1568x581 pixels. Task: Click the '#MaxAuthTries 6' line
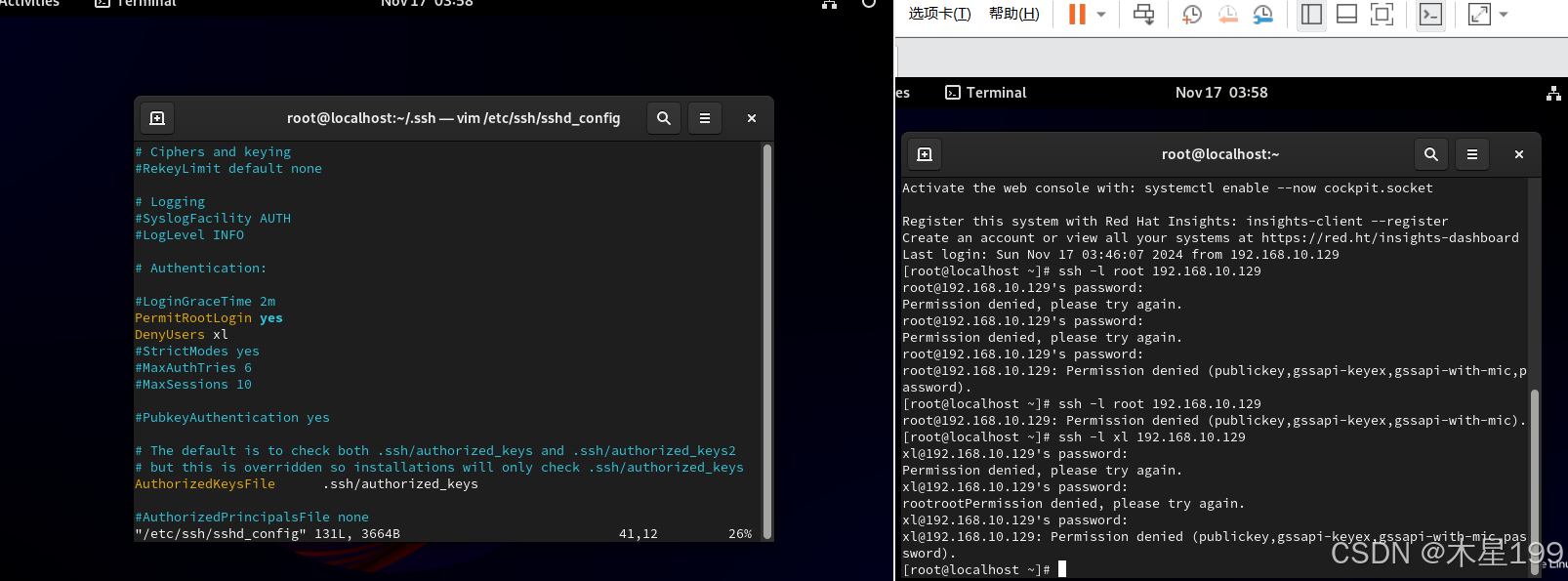click(x=193, y=368)
